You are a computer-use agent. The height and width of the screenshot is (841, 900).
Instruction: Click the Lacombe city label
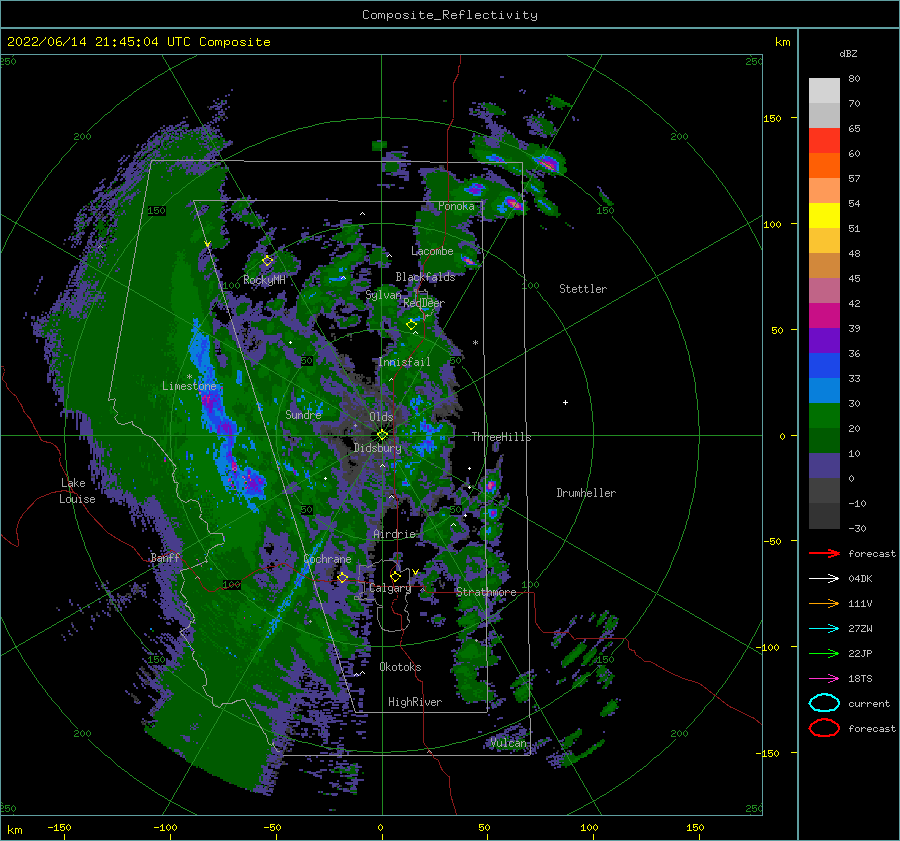tap(432, 251)
